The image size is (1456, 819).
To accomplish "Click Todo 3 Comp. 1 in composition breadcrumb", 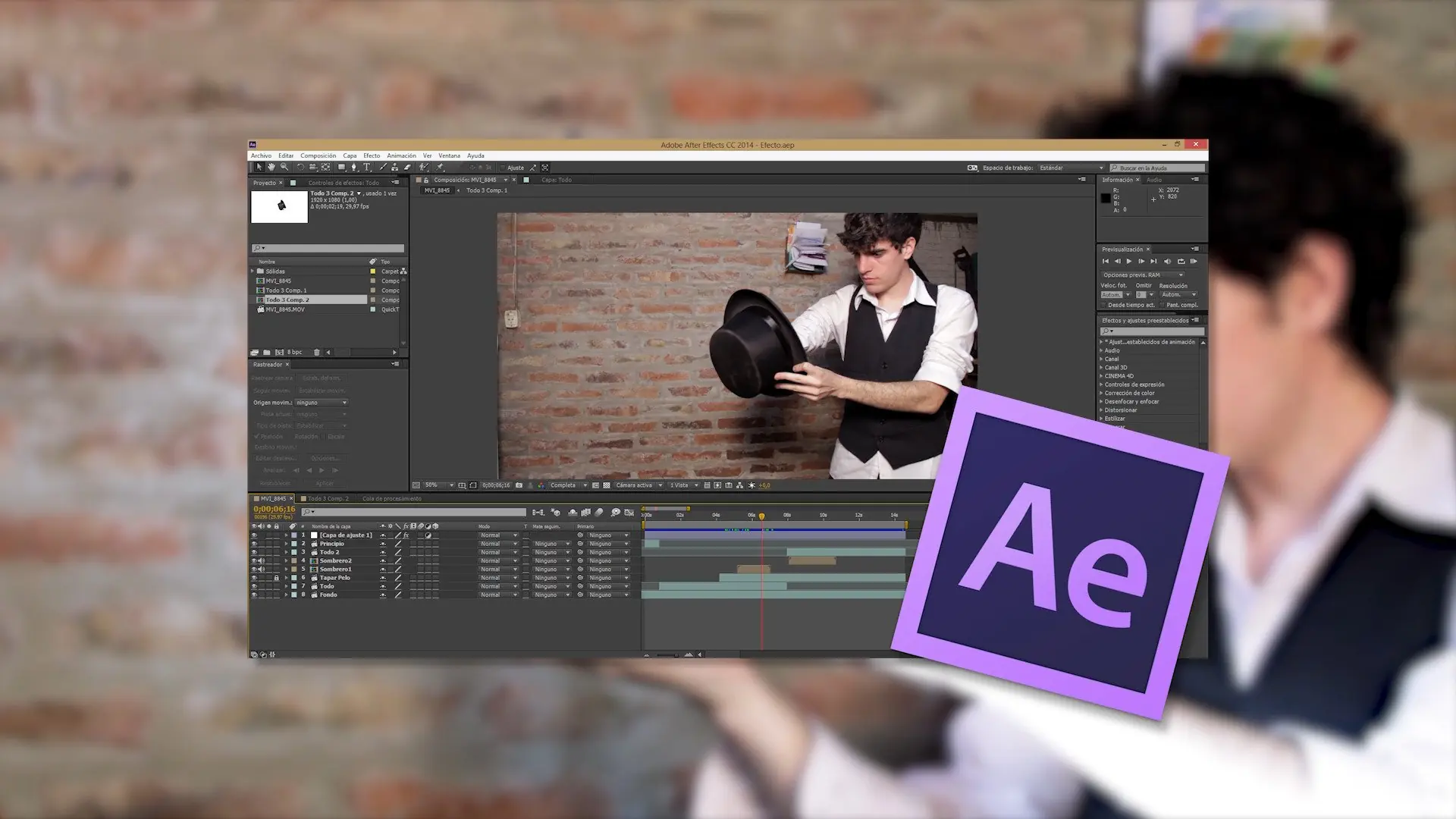I will click(x=487, y=190).
